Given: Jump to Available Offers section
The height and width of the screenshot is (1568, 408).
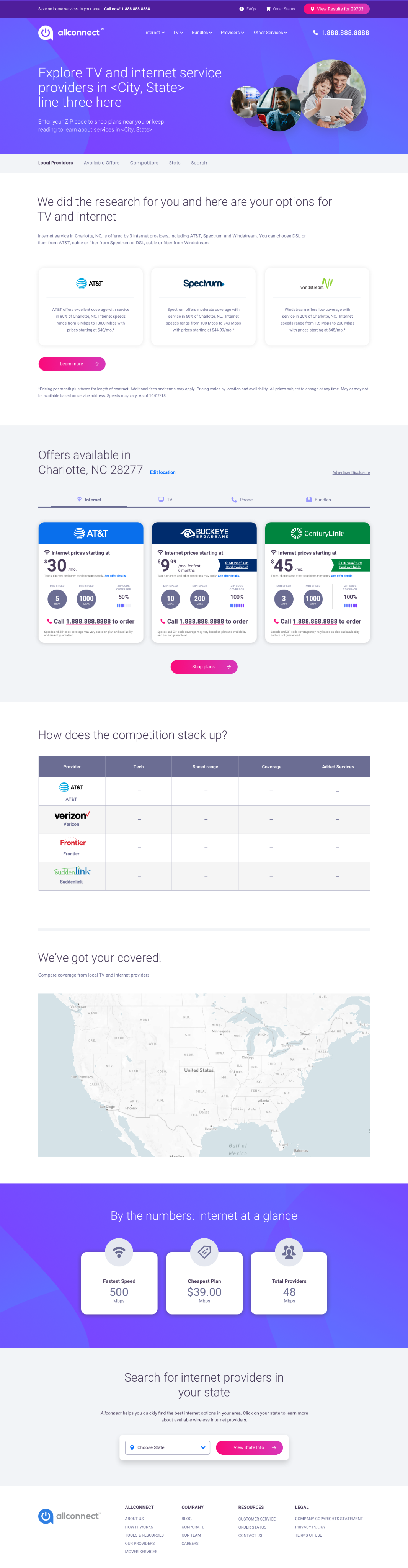Looking at the screenshot, I should (x=102, y=163).
